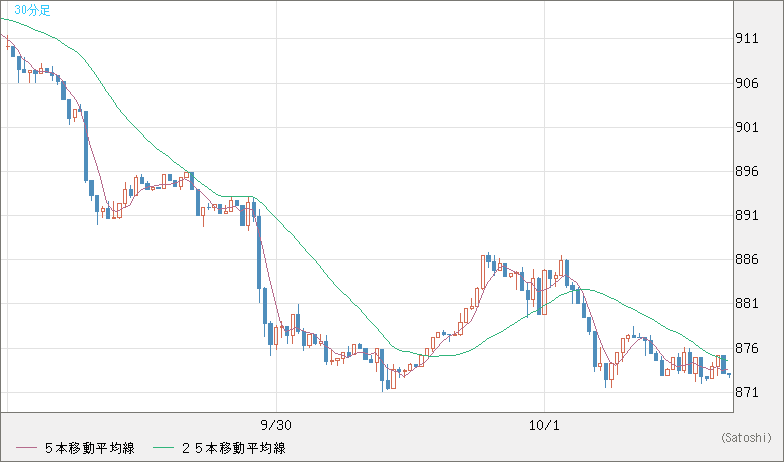Viewport: 784px width, 462px height.
Task: Click the 30分足 timeframe label
Action: [x=32, y=10]
